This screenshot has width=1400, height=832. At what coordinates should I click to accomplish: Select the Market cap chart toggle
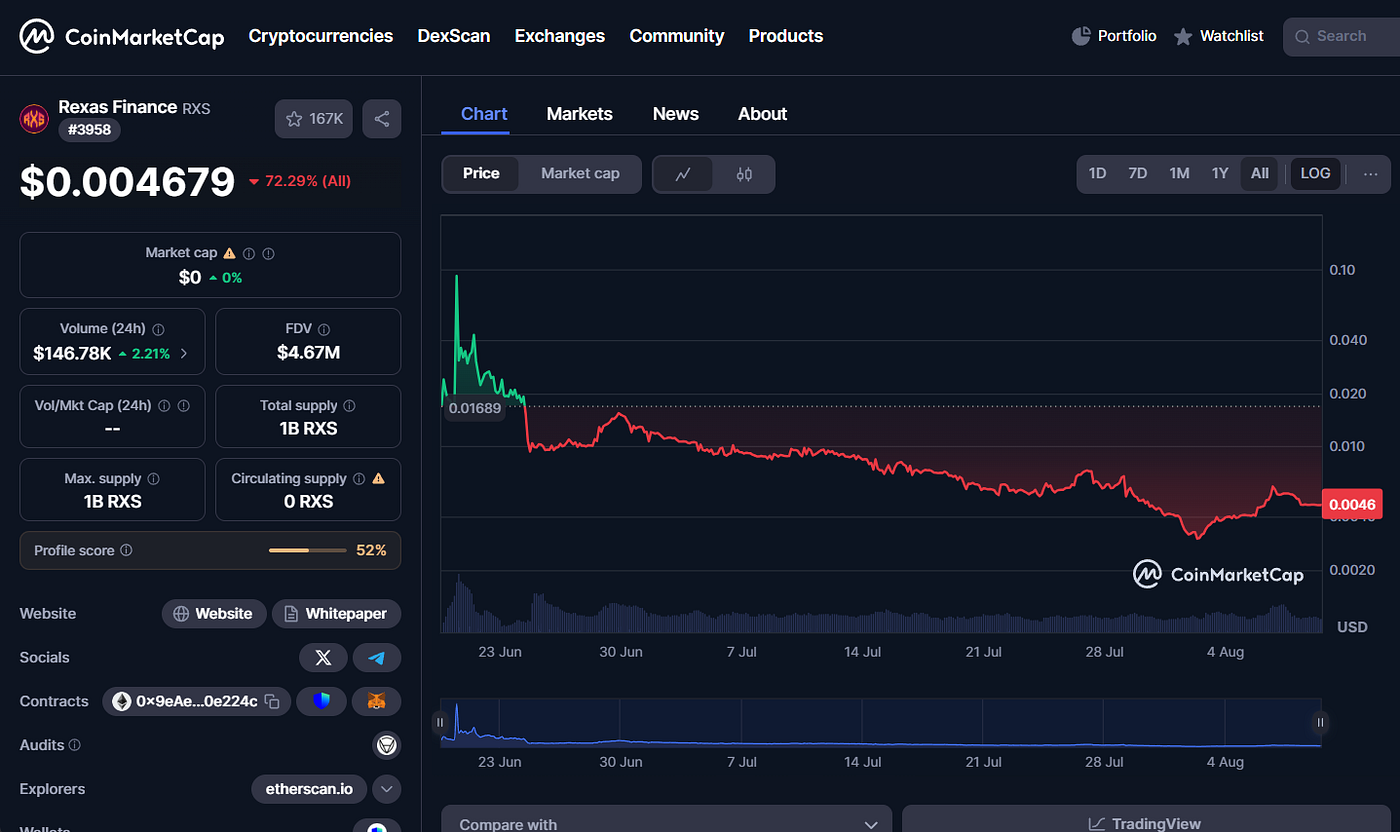pos(580,174)
